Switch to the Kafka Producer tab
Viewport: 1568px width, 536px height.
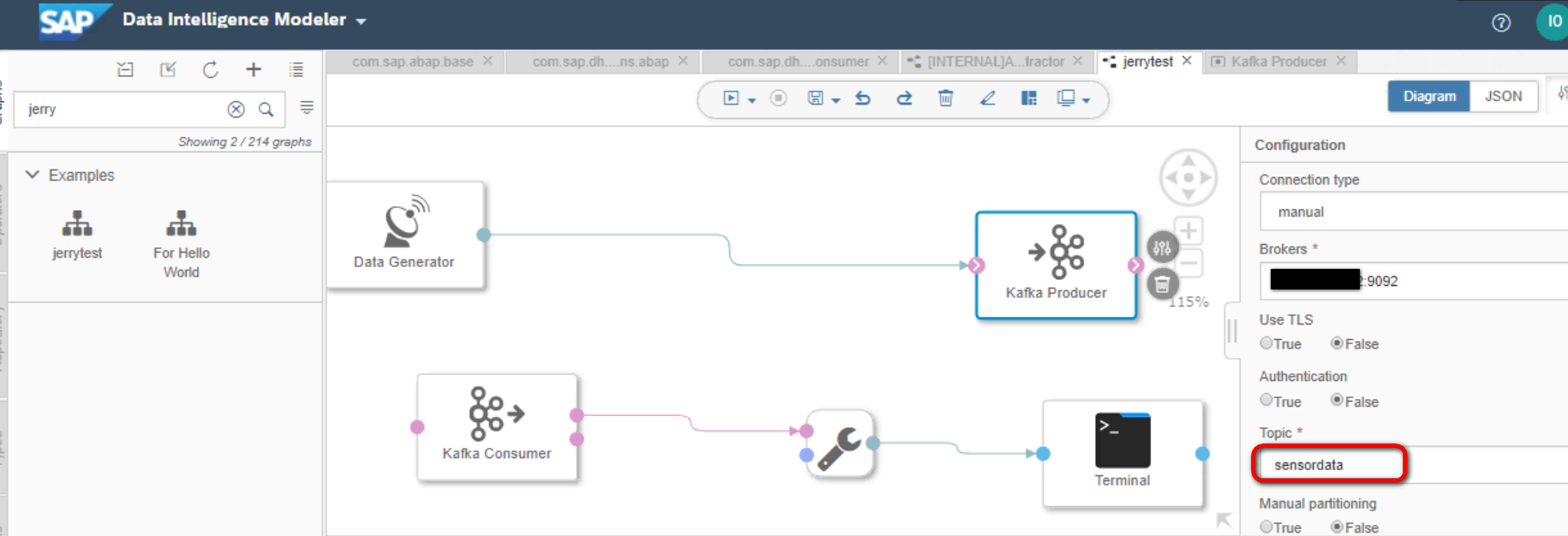coord(1278,62)
